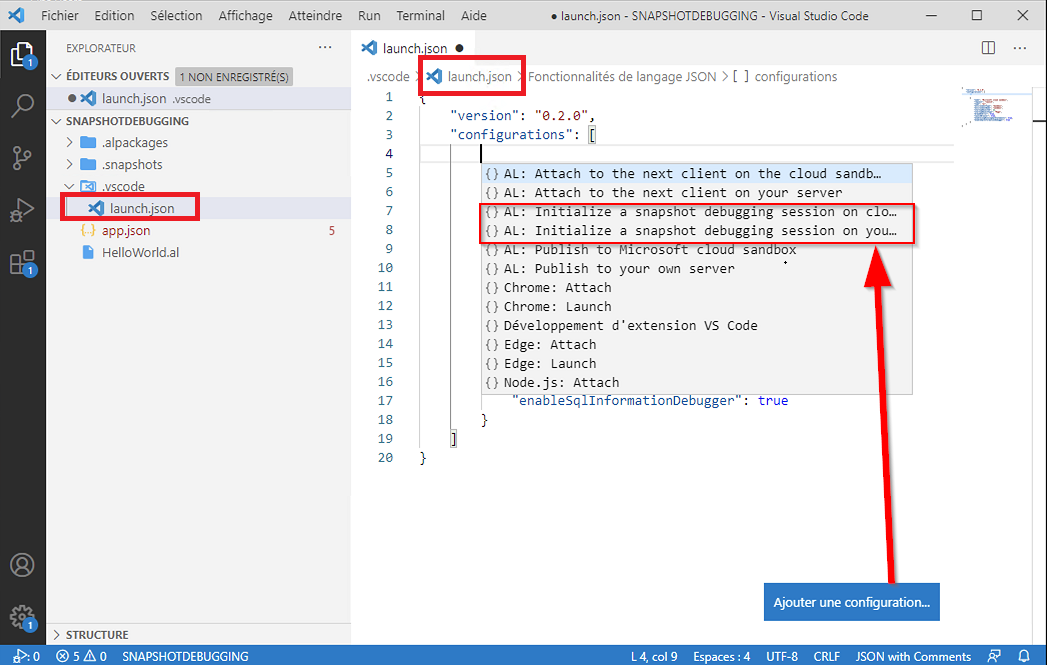Choose Edge: Launch suggestion
Image resolution: width=1047 pixels, height=665 pixels.
[x=696, y=364]
